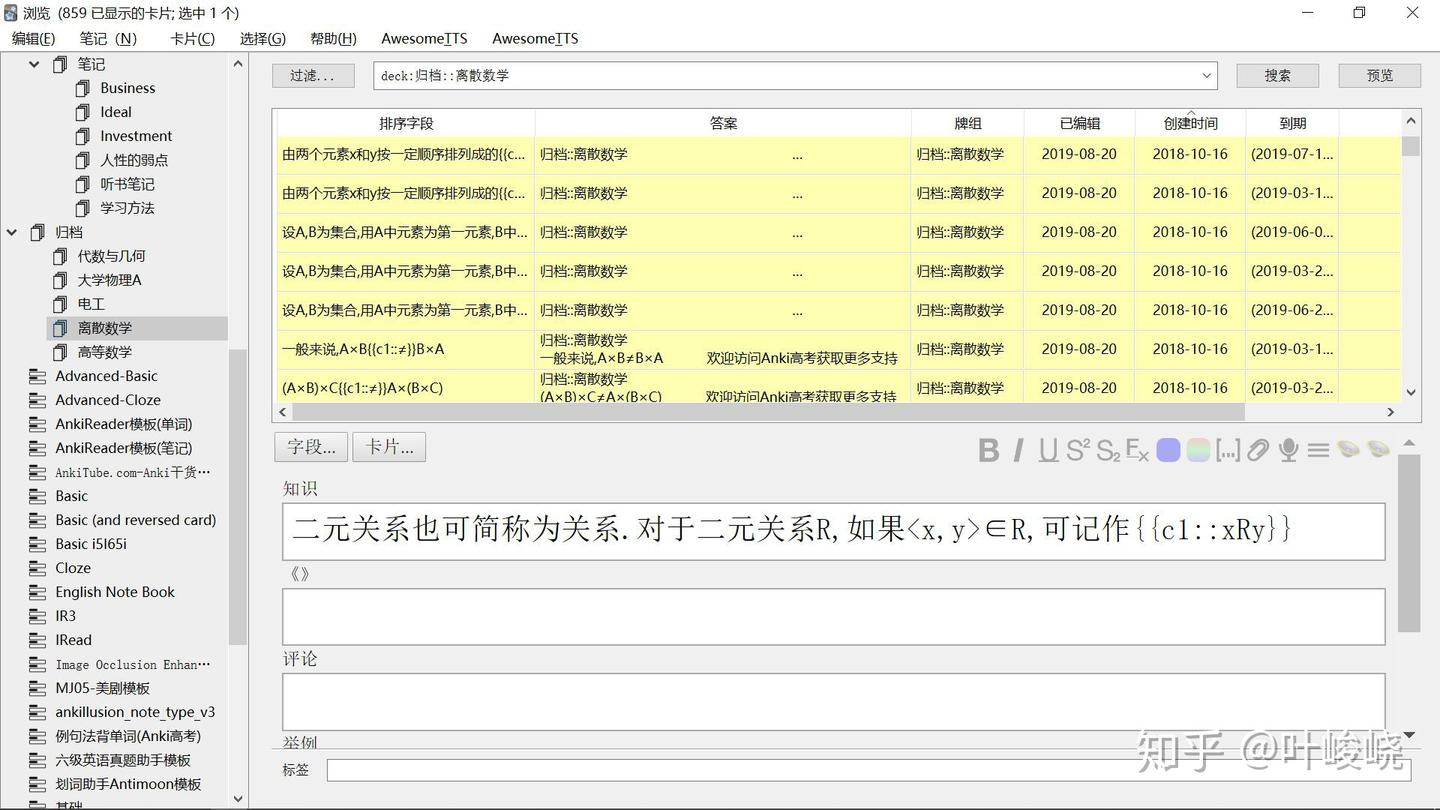Click the deck icon next to 人性的弱点
This screenshot has width=1440, height=810.
tap(83, 160)
